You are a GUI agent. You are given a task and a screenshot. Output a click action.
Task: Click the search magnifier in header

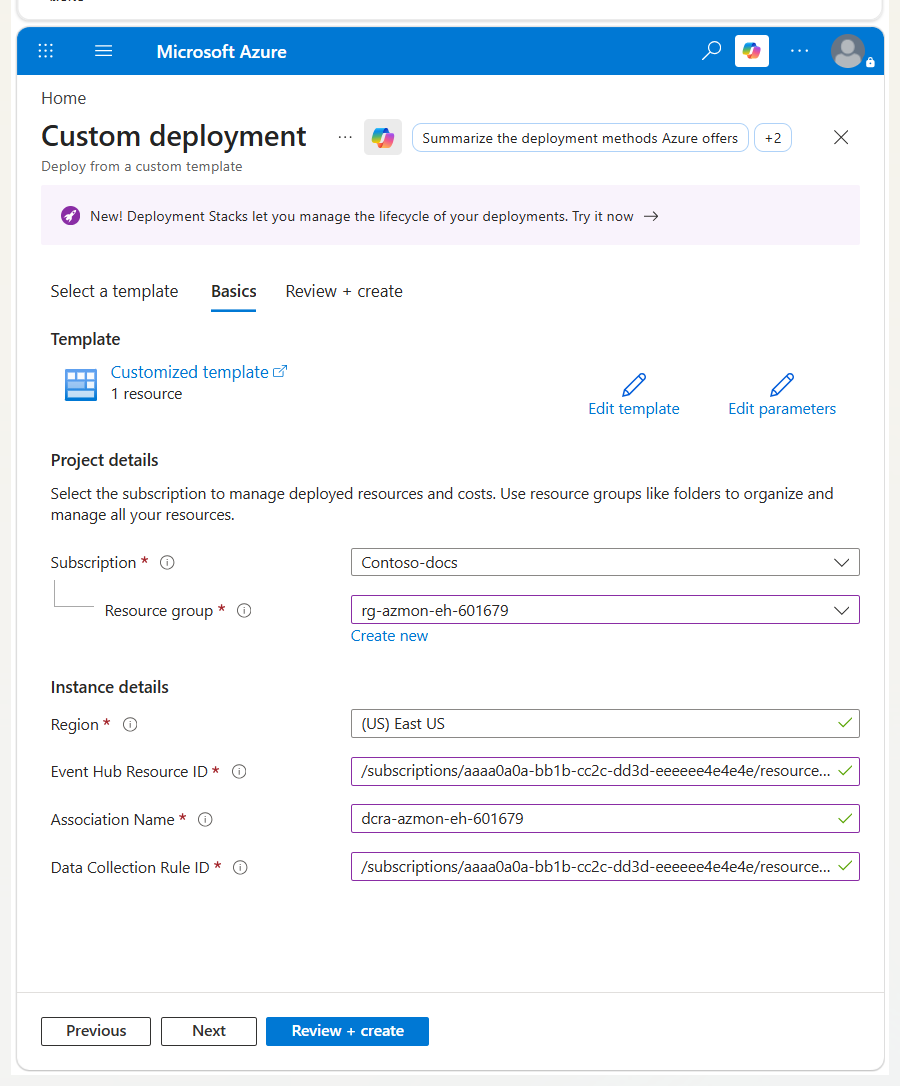(x=711, y=51)
